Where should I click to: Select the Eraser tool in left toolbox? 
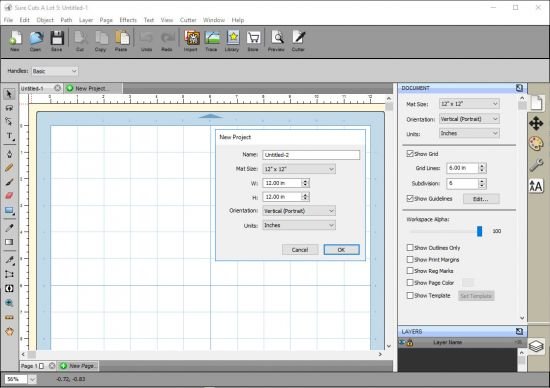tap(9, 195)
